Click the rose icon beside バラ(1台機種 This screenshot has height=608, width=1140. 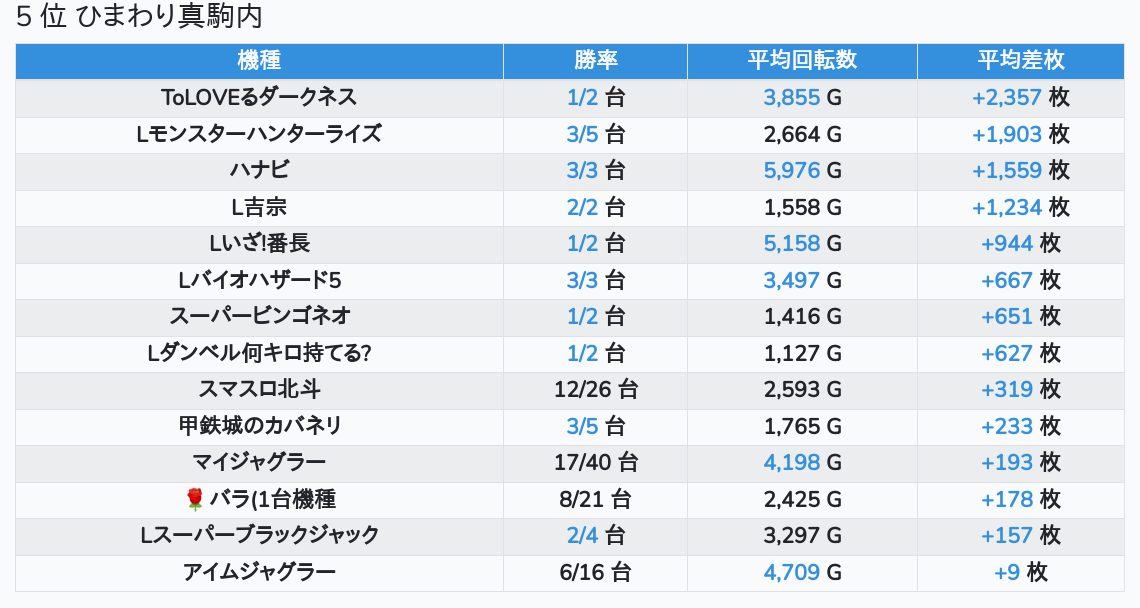point(194,499)
